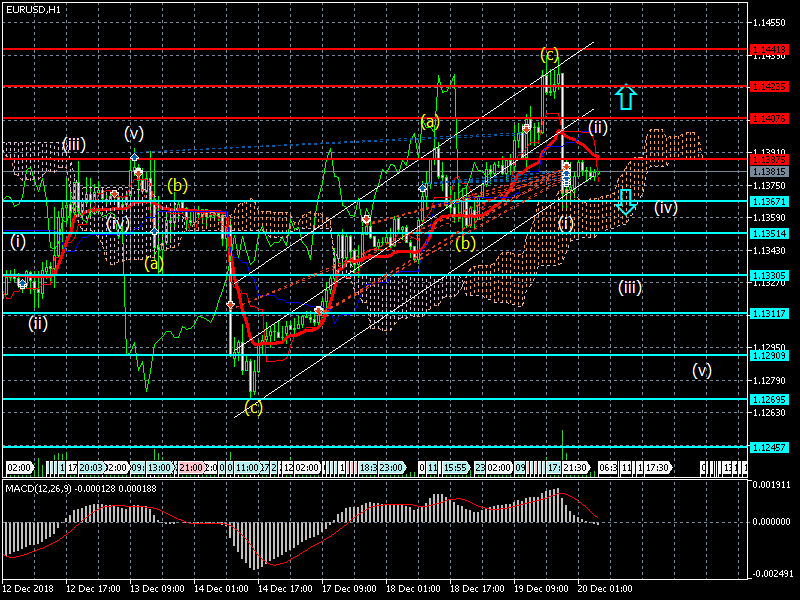Select the 15:55 event time marker
The height and width of the screenshot is (600, 800).
pyautogui.click(x=455, y=467)
